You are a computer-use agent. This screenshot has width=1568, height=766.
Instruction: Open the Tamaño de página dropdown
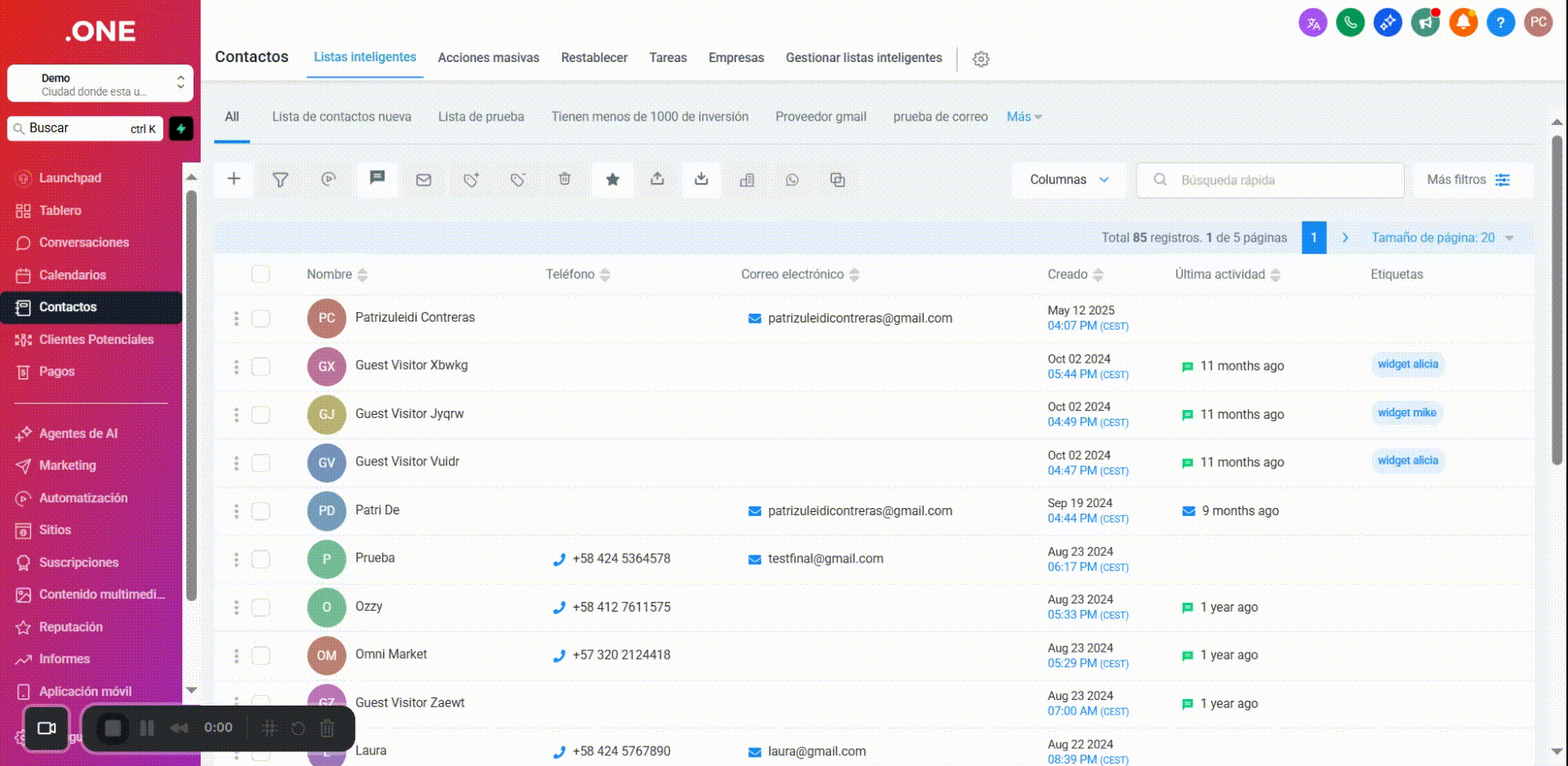(1441, 238)
